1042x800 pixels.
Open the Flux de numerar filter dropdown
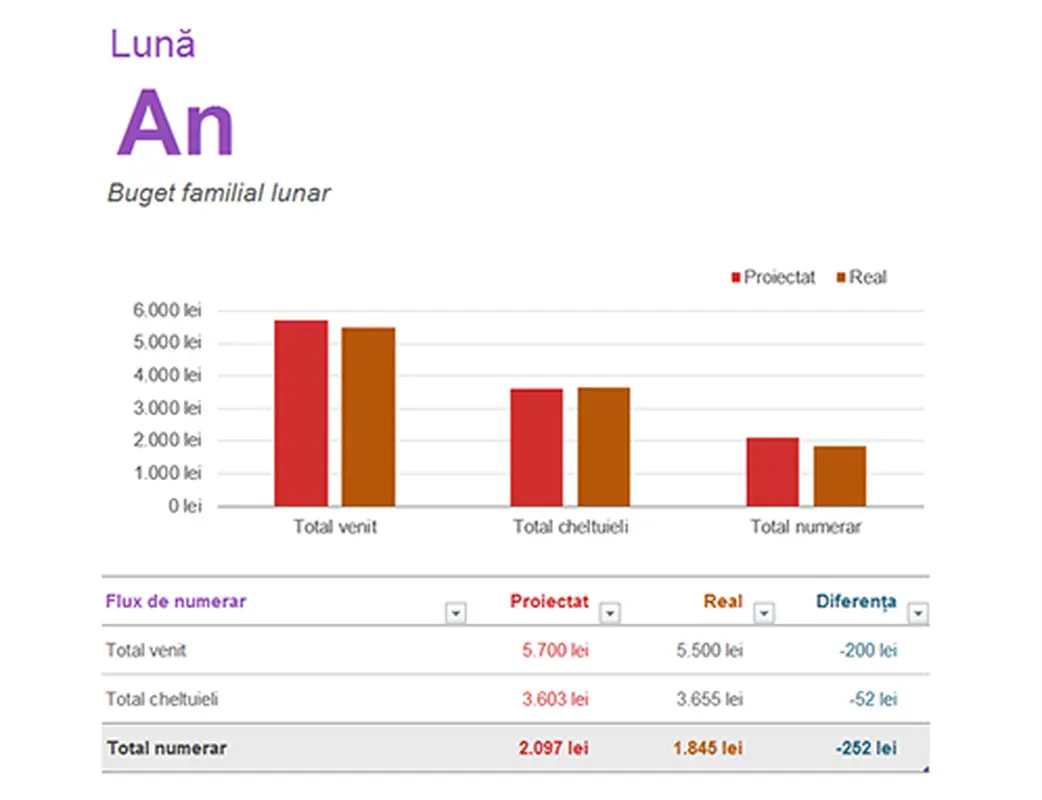pos(456,613)
